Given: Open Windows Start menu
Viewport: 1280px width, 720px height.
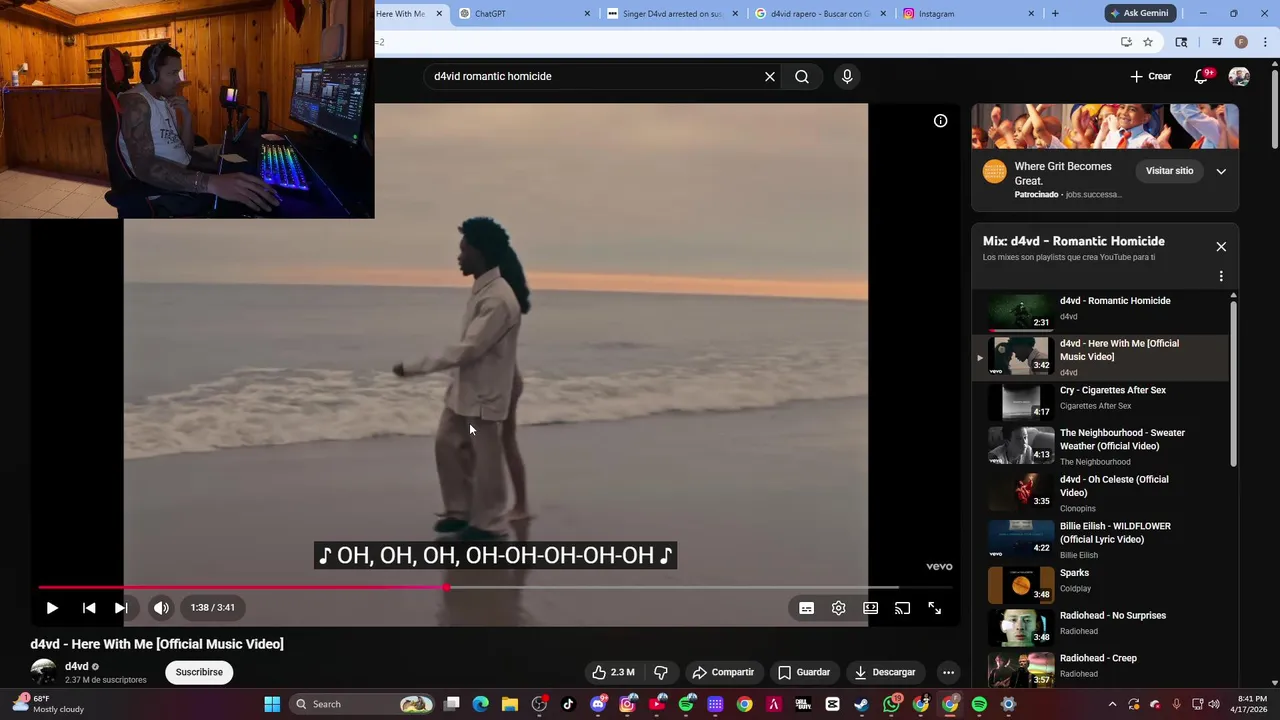Looking at the screenshot, I should [272, 704].
